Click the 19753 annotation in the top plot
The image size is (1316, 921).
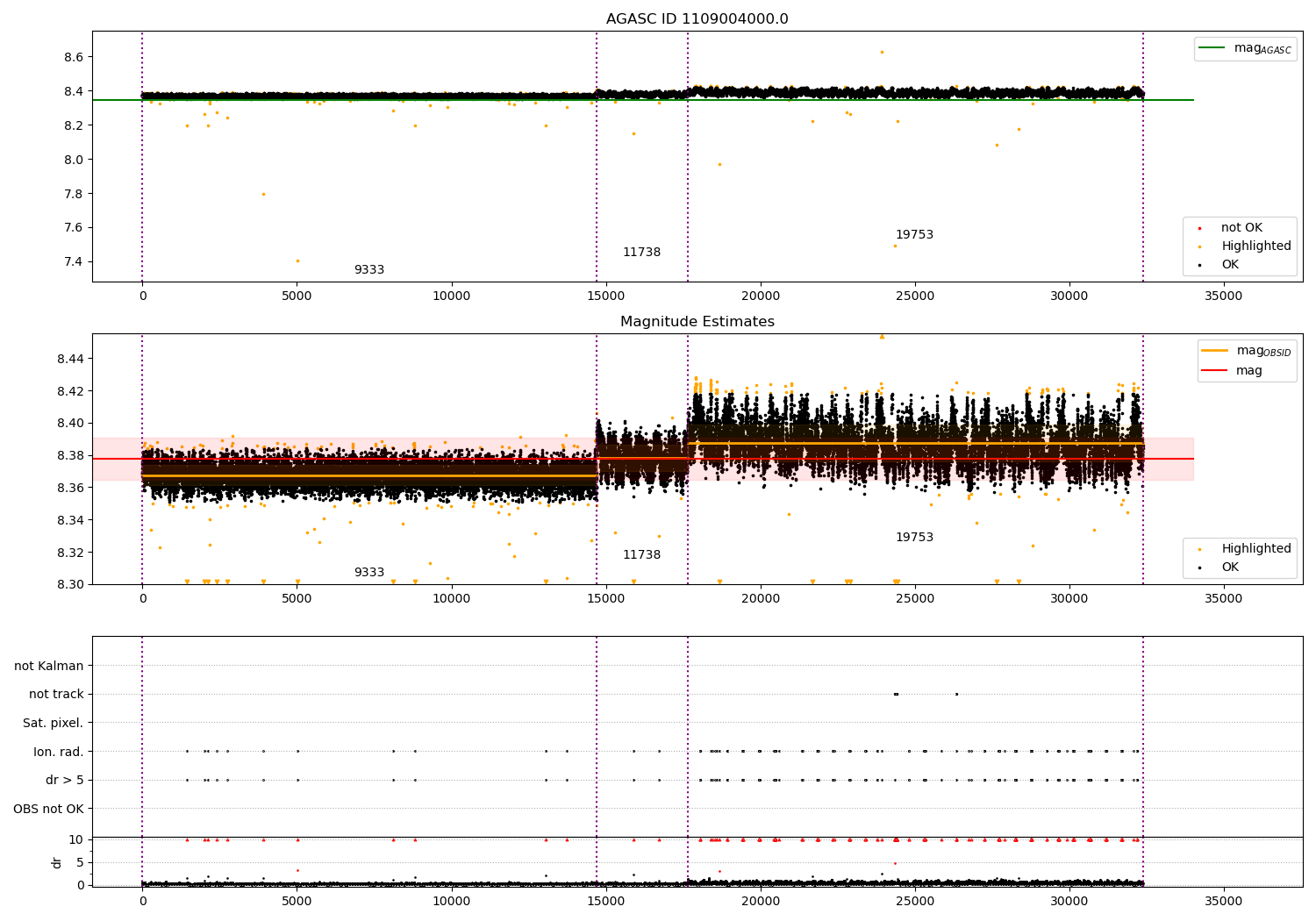914,235
